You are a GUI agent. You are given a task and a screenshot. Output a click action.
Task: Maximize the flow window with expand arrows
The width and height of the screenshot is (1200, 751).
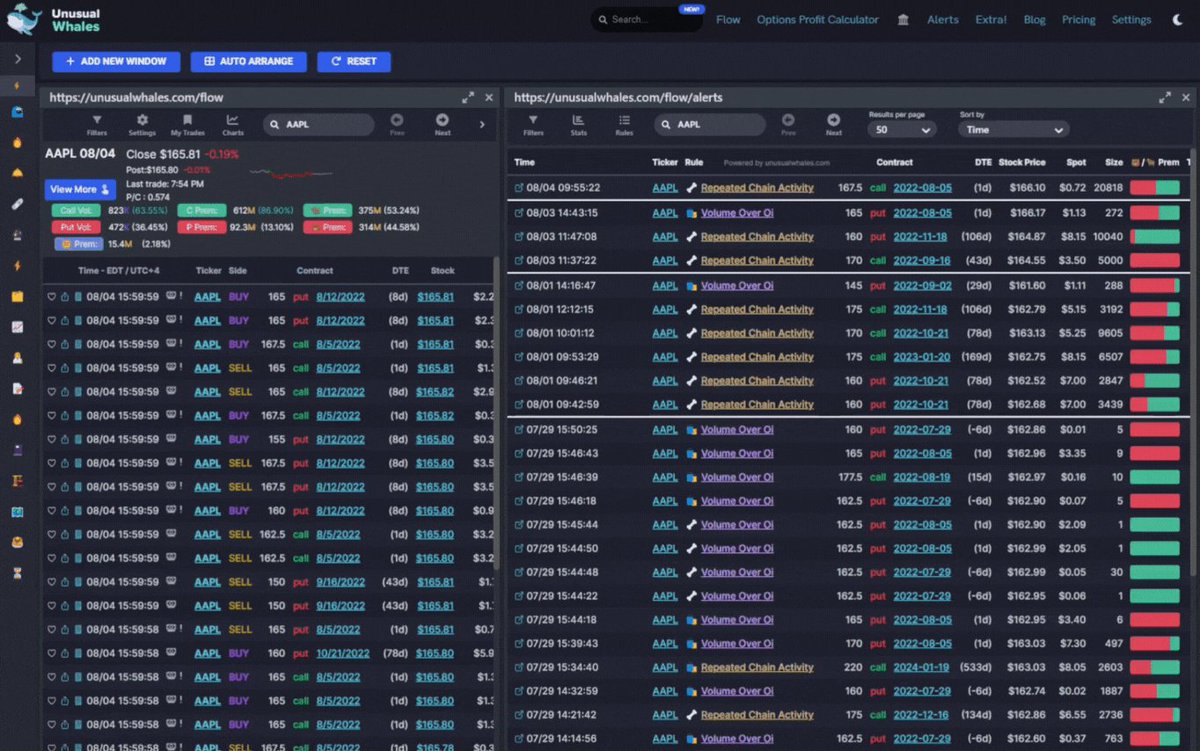click(468, 97)
